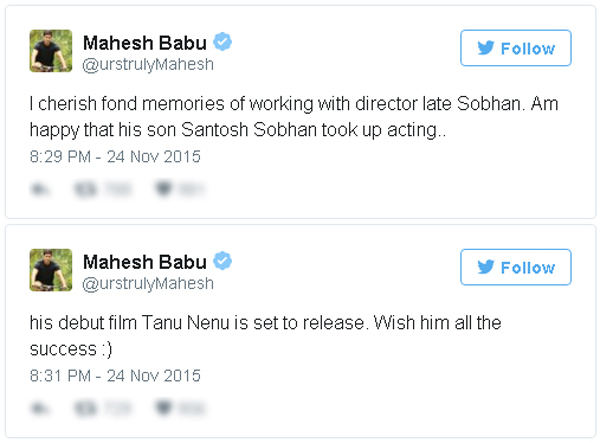The width and height of the screenshot is (600, 443).
Task: Click the @urstrulyMahesh handle in the second tweet
Action: coord(148,284)
